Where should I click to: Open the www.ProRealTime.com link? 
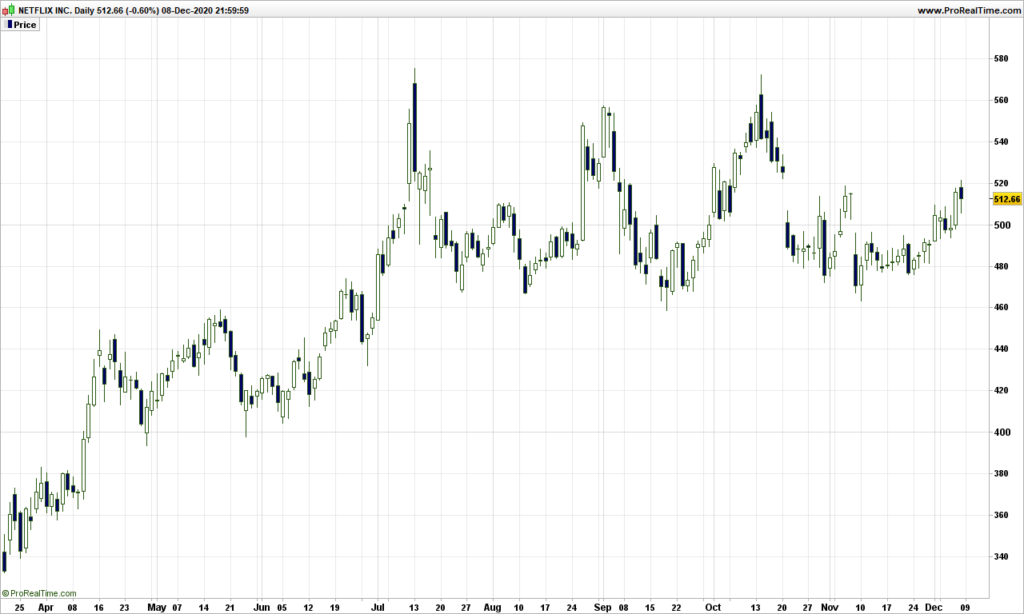click(968, 10)
